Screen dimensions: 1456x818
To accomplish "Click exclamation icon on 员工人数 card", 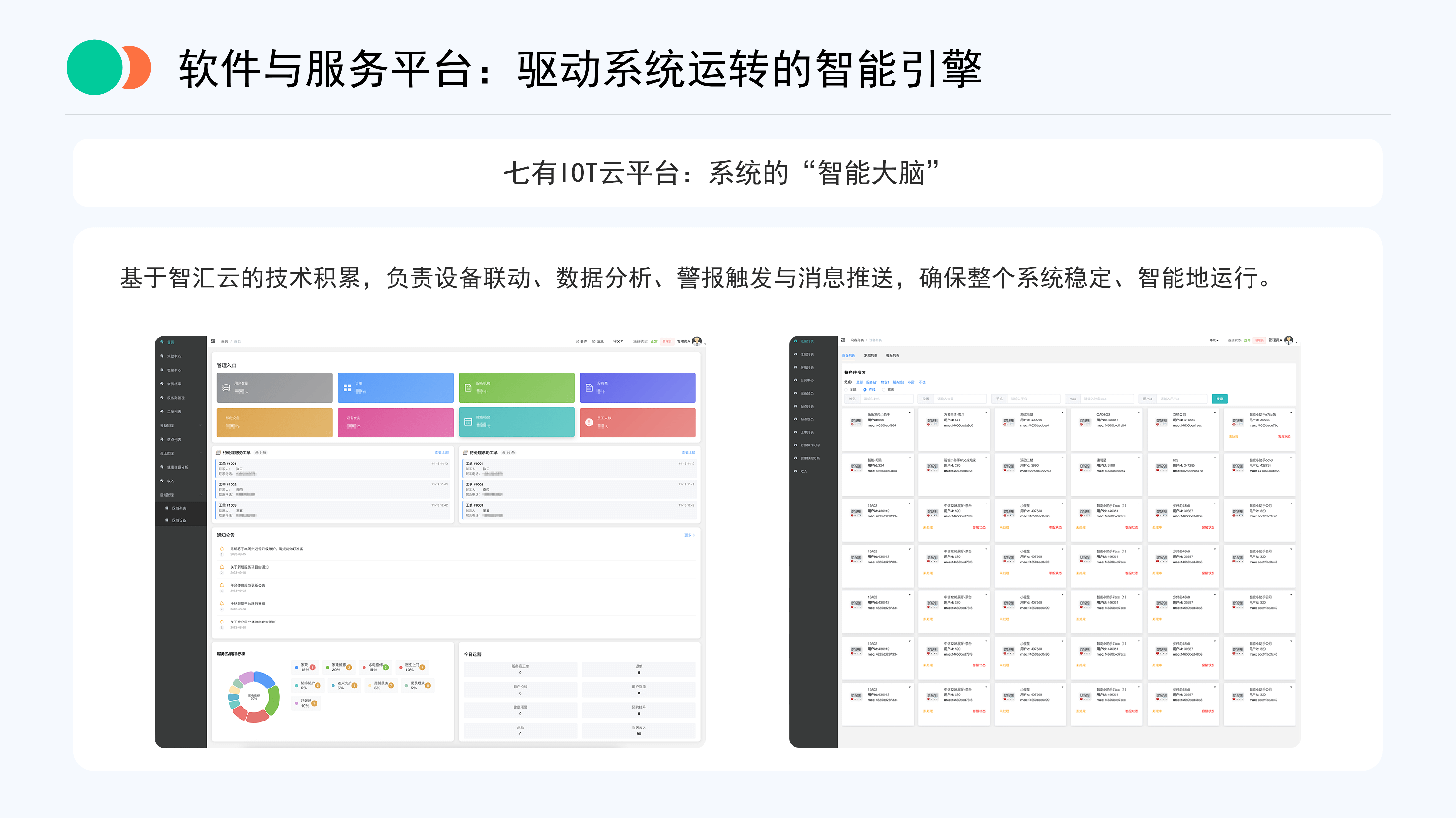I will click(589, 422).
